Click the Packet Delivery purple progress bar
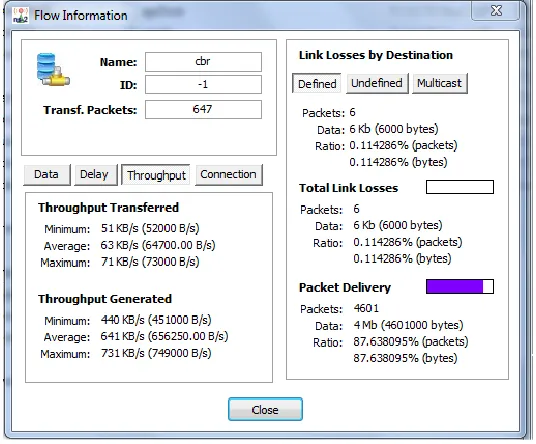 pos(460,286)
